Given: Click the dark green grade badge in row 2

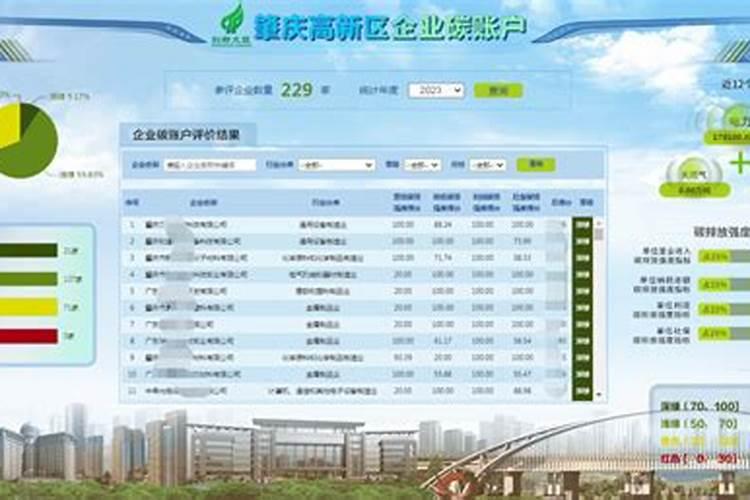Looking at the screenshot, I should [582, 241].
